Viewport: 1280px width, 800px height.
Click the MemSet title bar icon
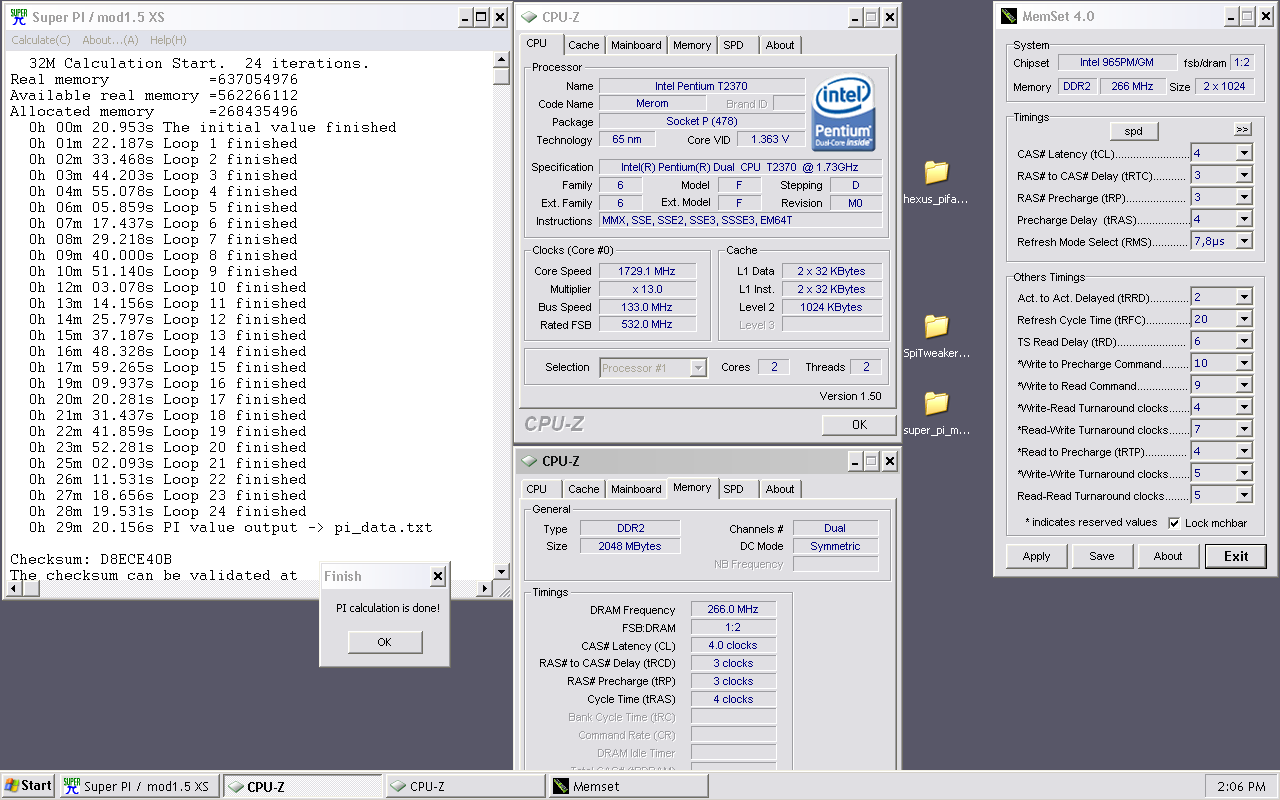coord(1009,16)
